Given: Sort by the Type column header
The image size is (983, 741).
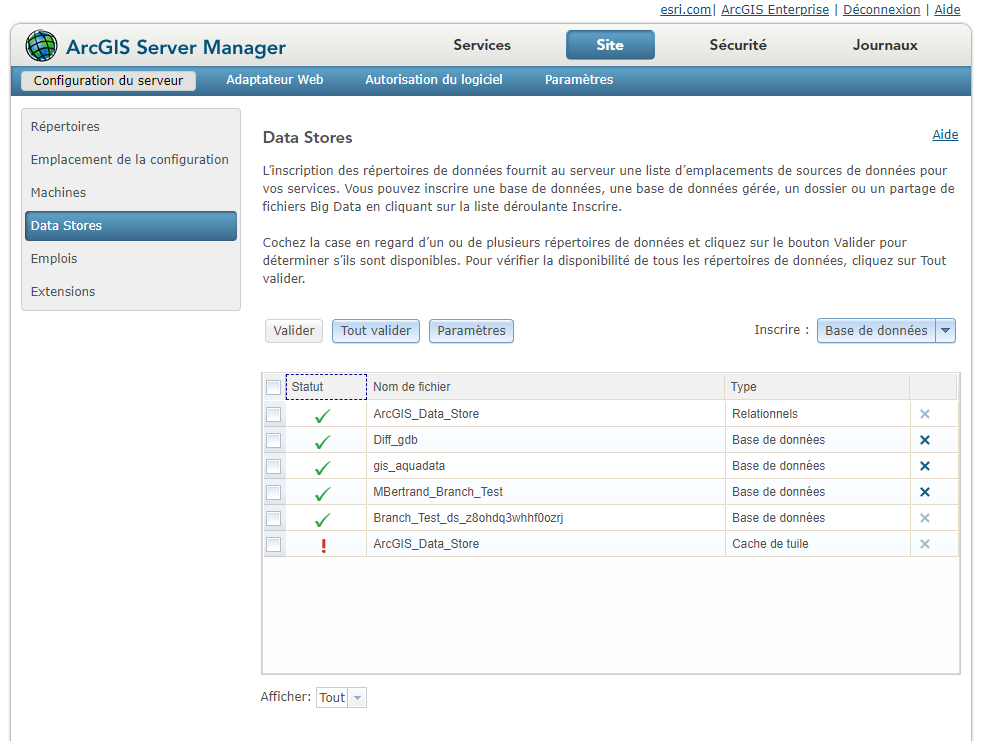Looking at the screenshot, I should click(x=817, y=387).
